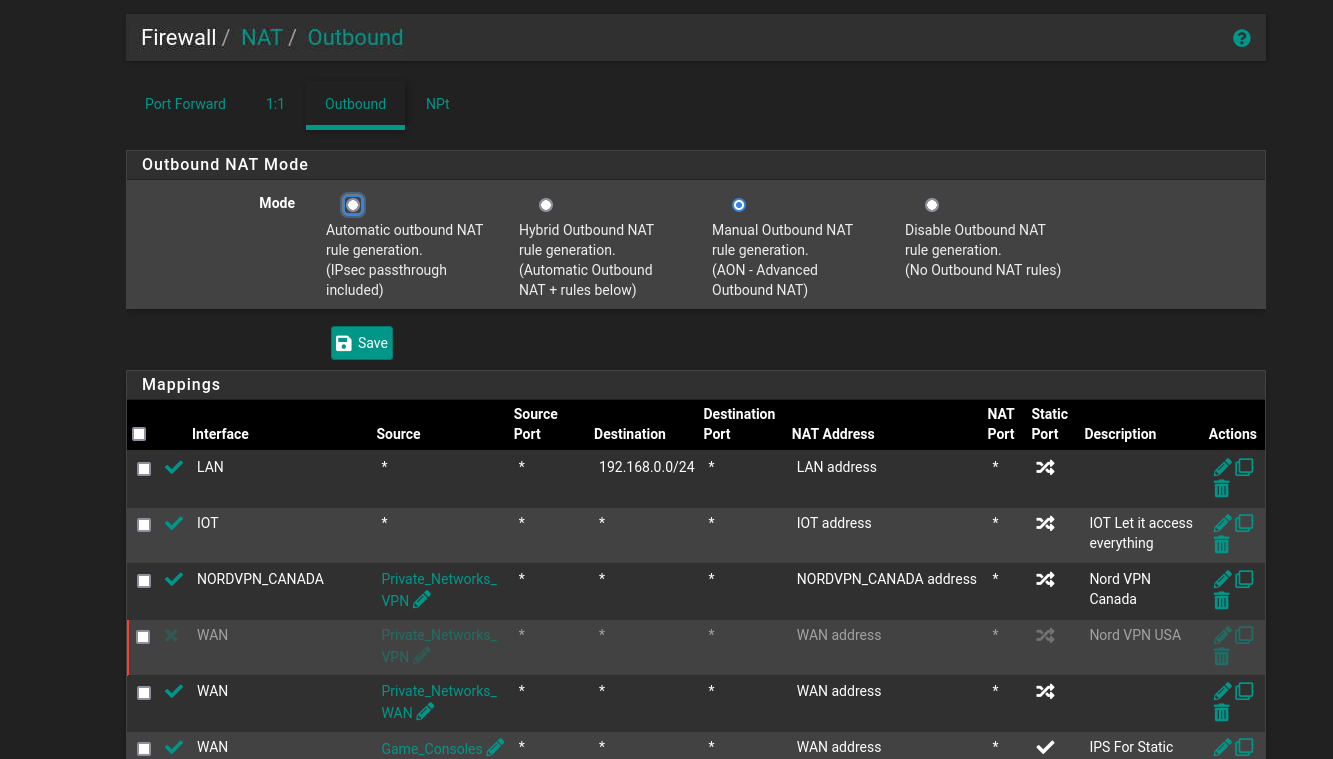Screen dimensions: 1333x759
Task: Switch to the NPt tab
Action: (437, 104)
